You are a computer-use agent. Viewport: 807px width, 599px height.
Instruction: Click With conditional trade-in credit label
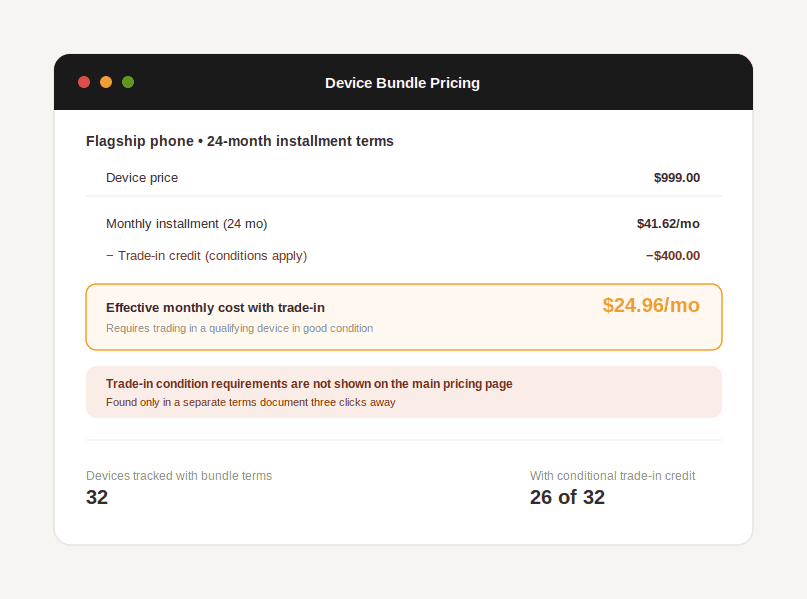[x=612, y=476]
